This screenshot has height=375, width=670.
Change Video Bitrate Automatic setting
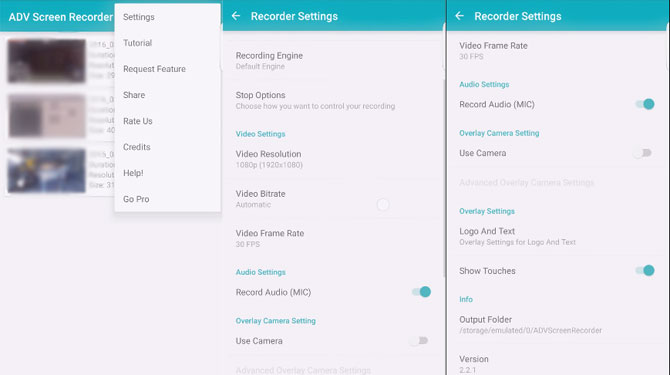pos(333,199)
